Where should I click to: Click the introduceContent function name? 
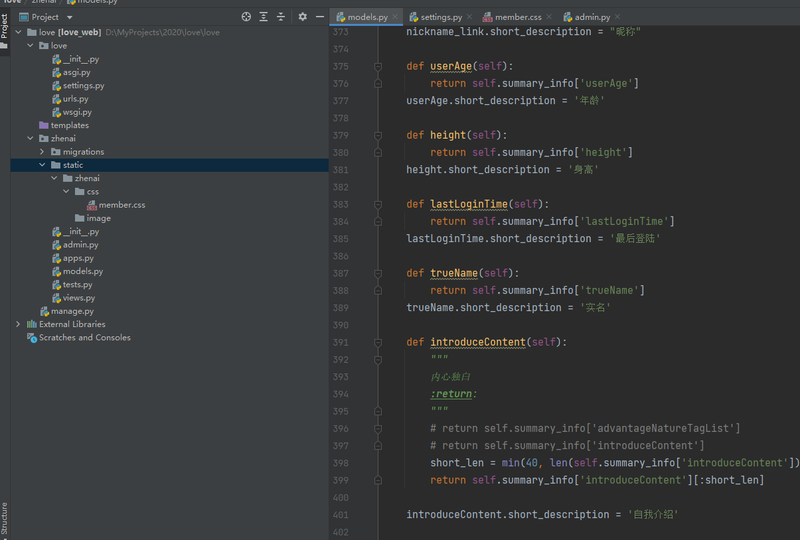(478, 342)
